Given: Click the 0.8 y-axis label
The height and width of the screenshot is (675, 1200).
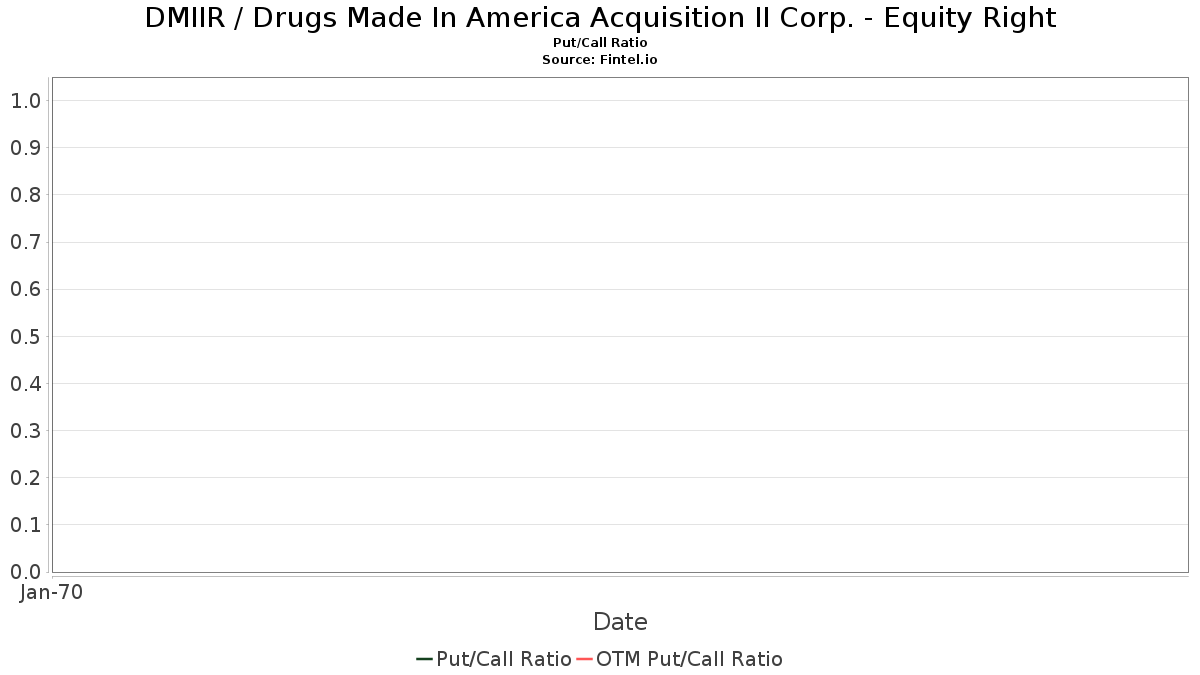Looking at the screenshot, I should click(25, 195).
